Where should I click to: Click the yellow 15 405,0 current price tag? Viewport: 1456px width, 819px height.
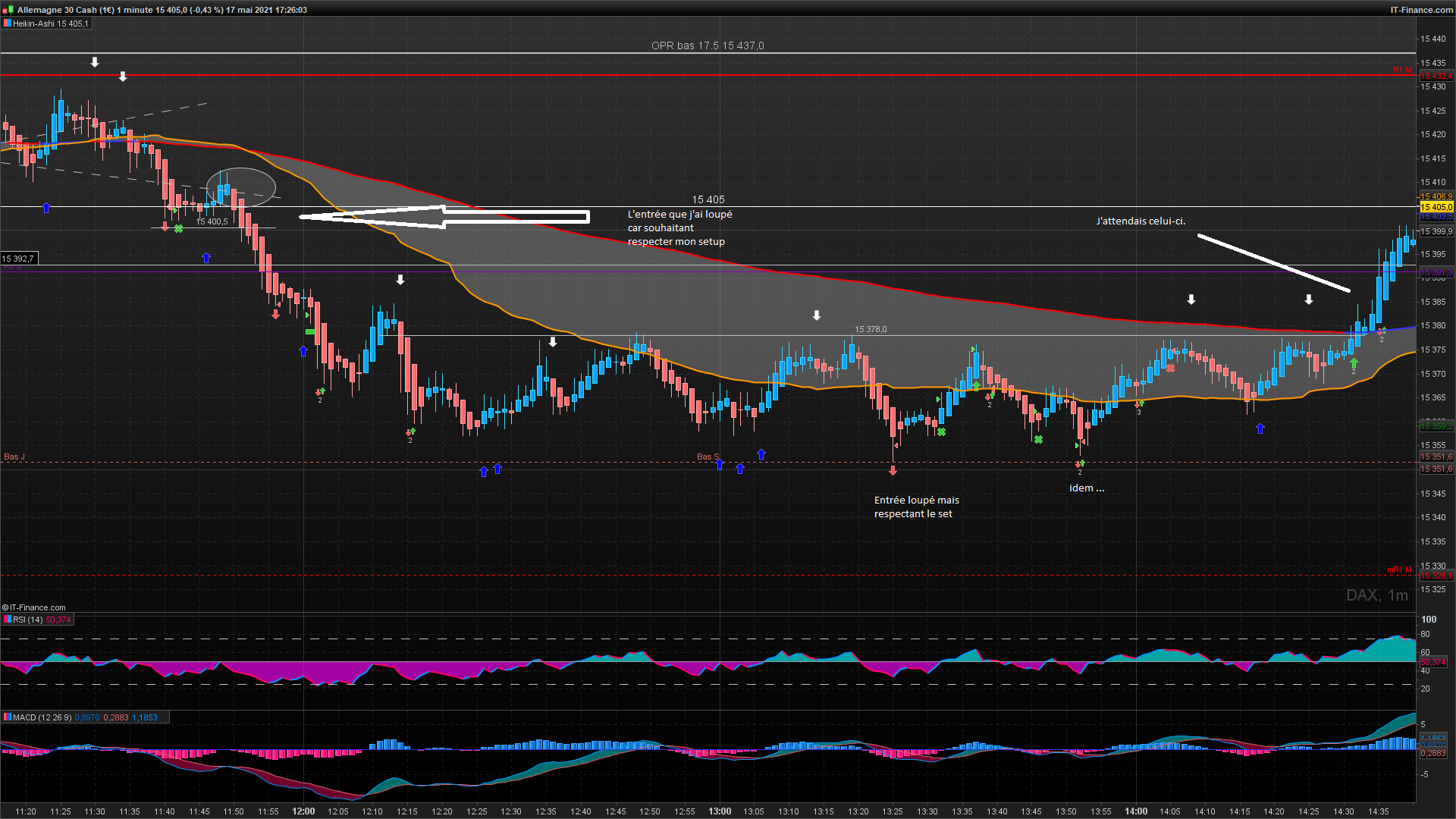(x=1436, y=207)
